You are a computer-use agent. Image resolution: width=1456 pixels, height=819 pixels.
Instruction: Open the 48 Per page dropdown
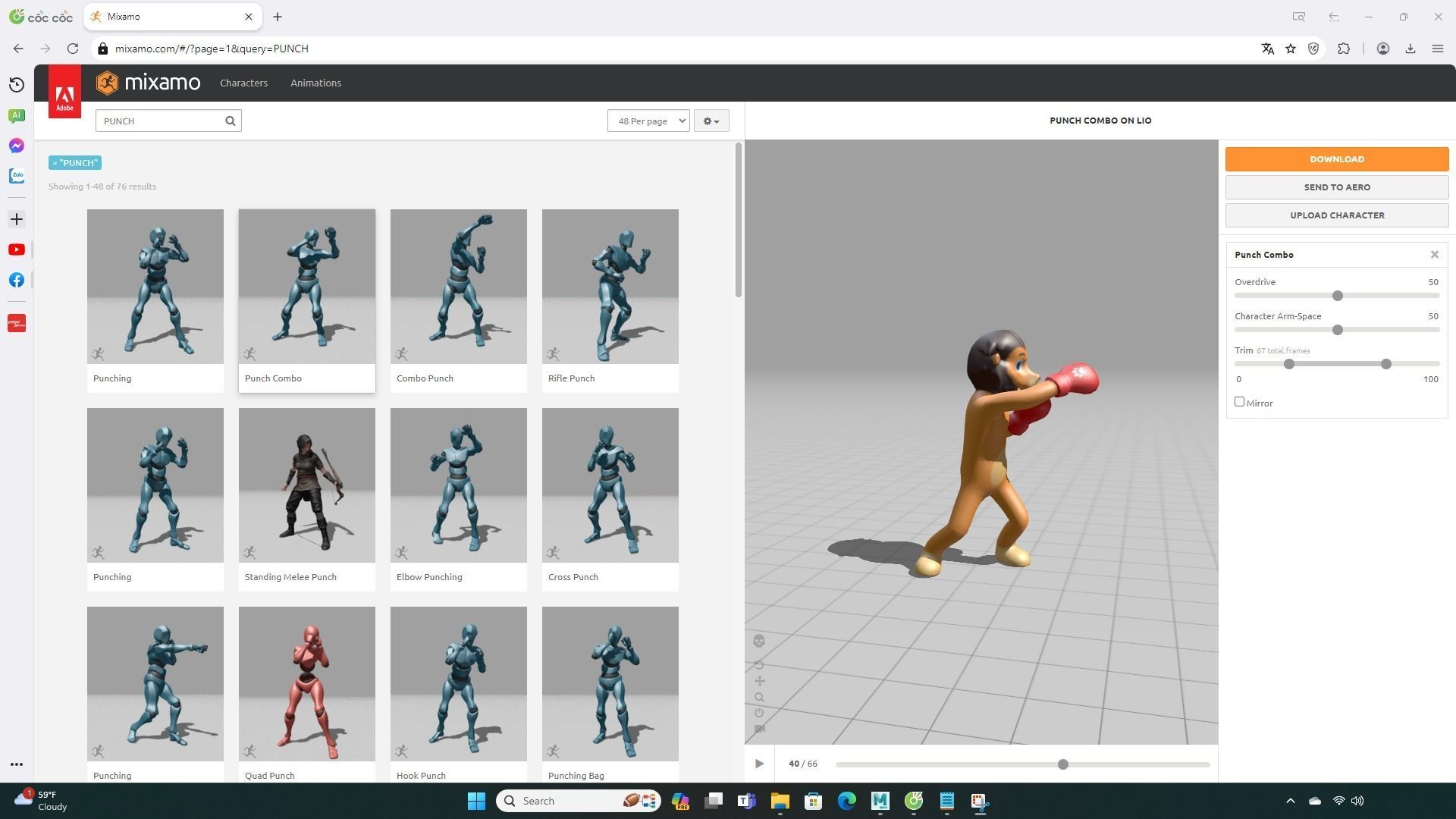pos(648,121)
